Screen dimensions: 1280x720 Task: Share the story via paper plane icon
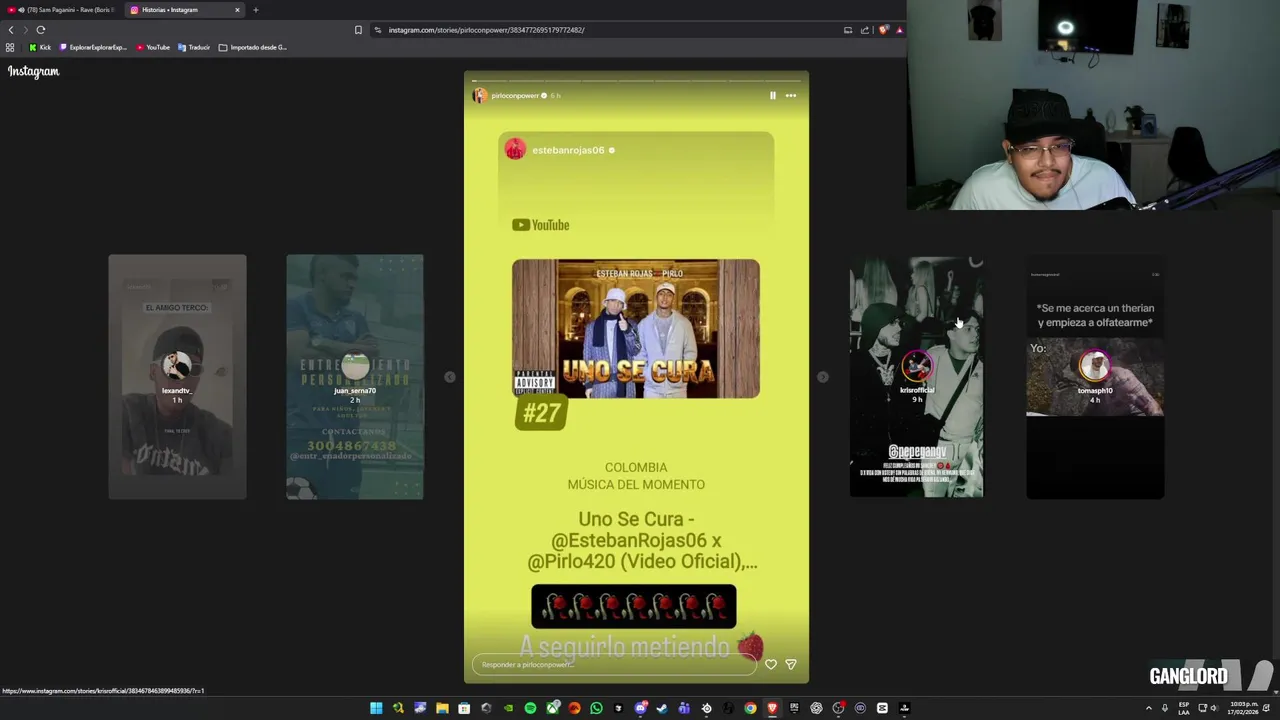(791, 664)
